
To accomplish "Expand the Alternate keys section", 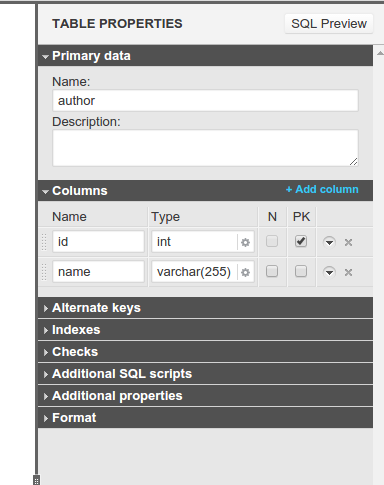I will [205, 308].
